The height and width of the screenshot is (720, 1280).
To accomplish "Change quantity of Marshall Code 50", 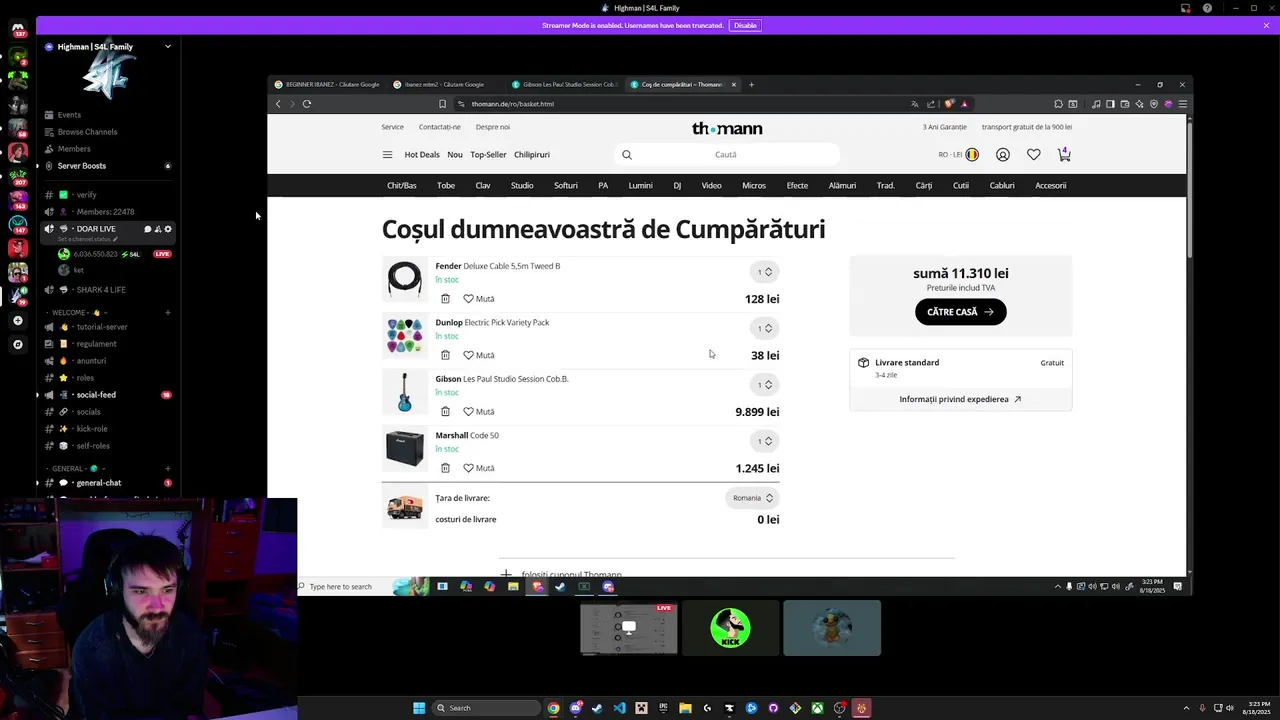I will pos(764,441).
